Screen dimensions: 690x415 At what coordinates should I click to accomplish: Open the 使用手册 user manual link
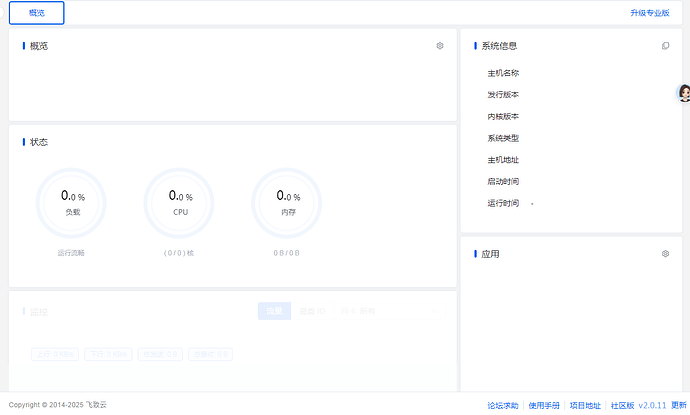coord(544,405)
